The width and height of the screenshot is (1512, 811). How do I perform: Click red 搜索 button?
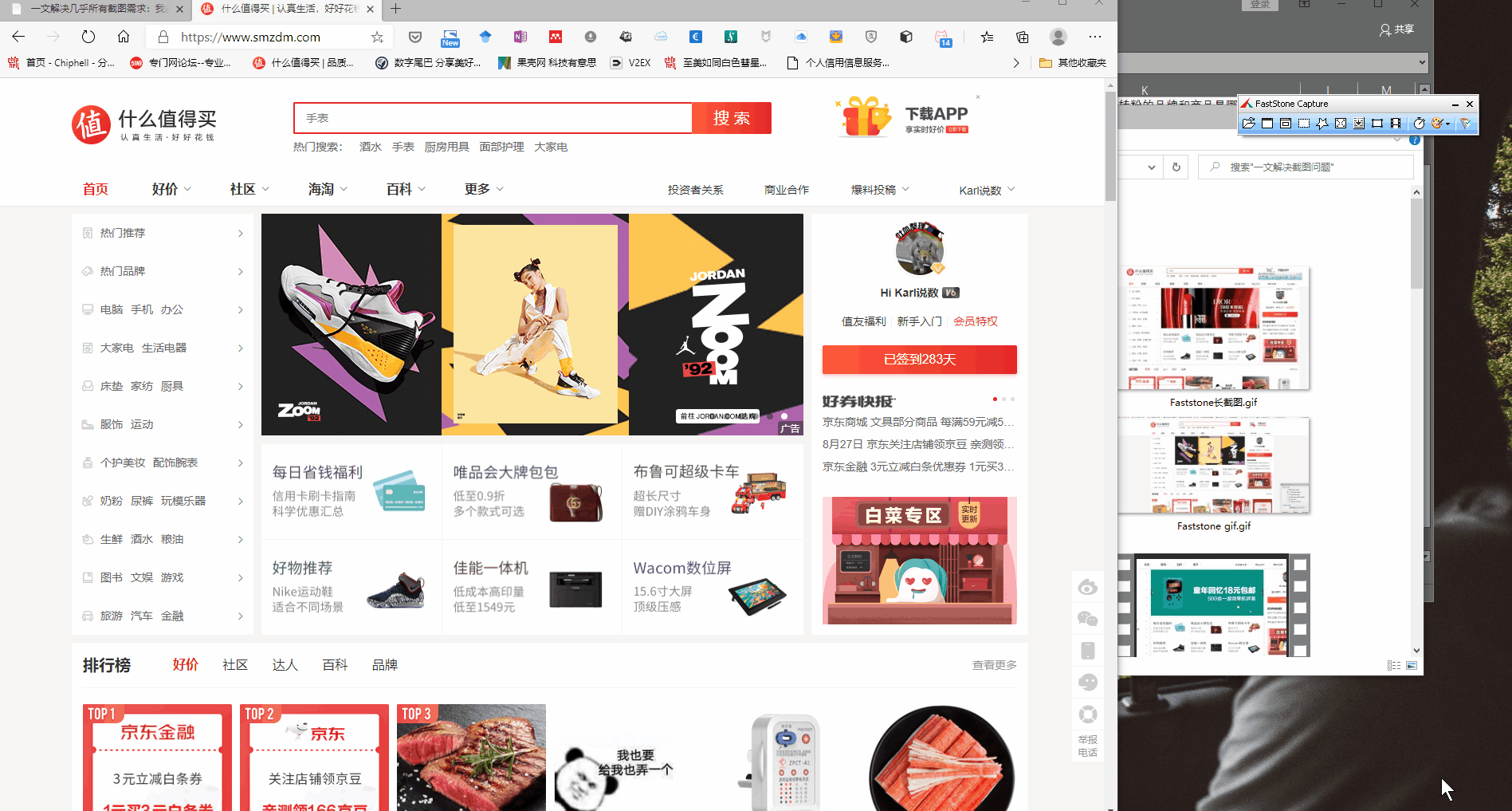click(x=732, y=118)
